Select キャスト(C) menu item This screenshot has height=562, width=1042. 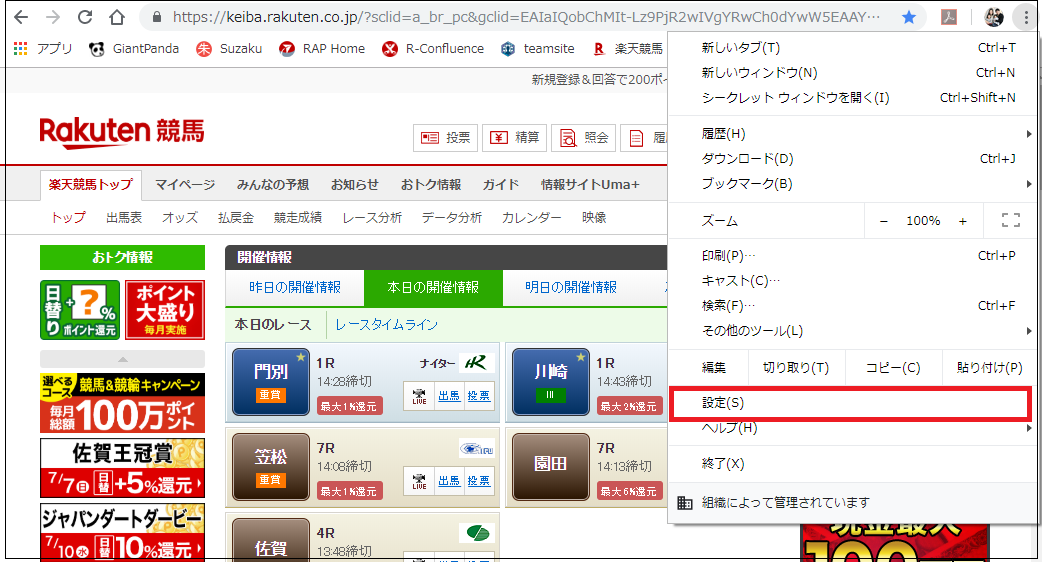click(x=852, y=281)
